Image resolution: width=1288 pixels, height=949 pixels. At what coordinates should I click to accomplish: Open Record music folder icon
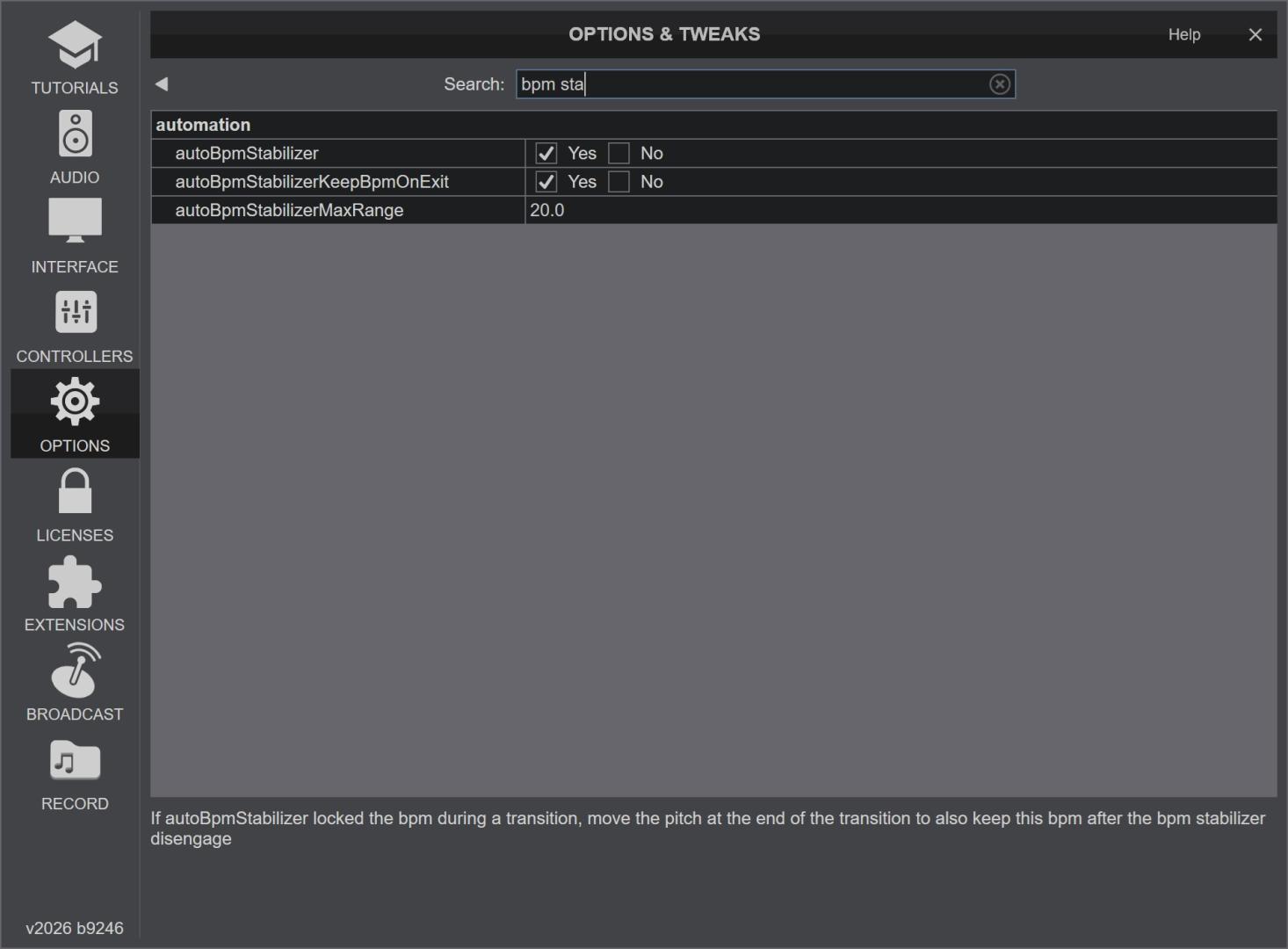click(75, 761)
